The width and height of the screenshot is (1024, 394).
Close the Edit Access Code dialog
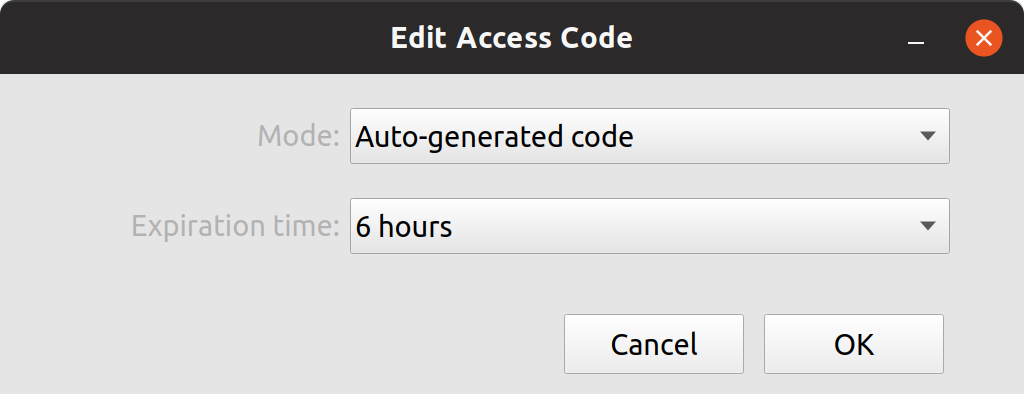point(984,38)
